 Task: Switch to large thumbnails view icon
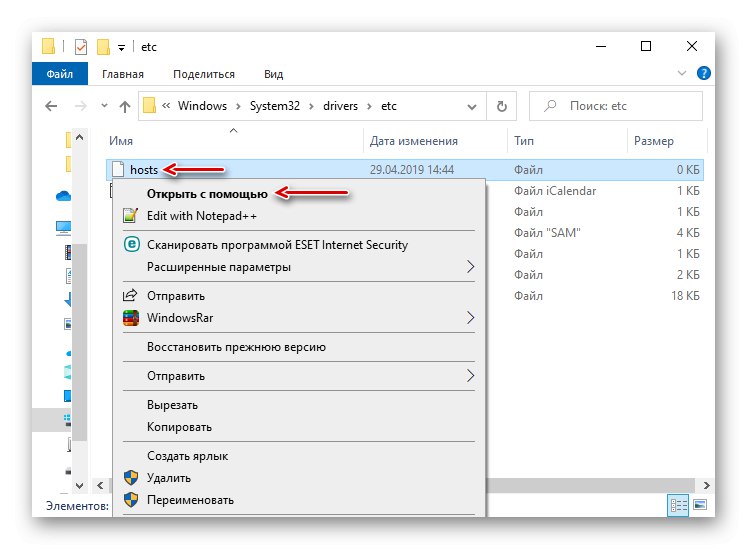700,505
